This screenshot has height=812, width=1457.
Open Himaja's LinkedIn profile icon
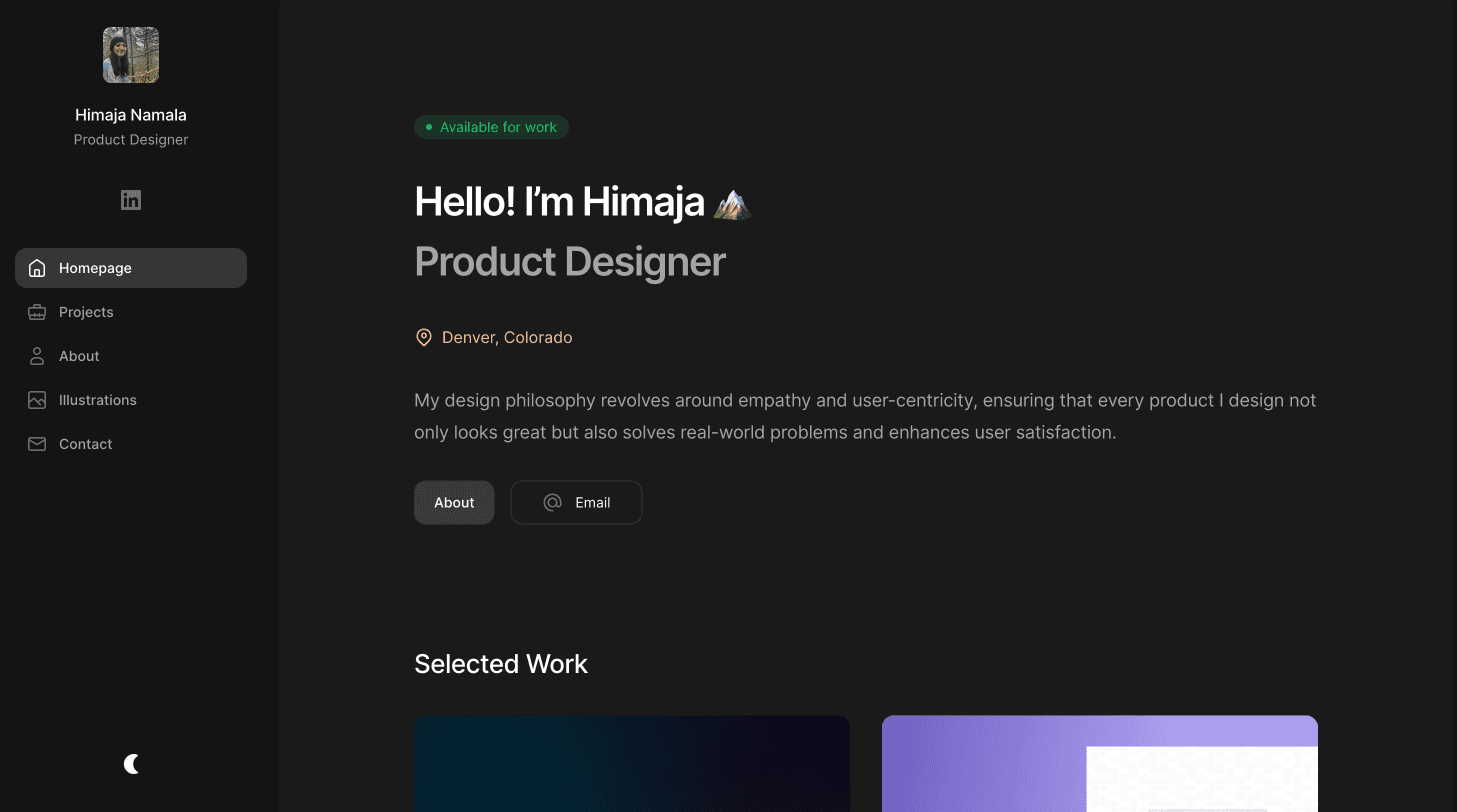point(130,200)
